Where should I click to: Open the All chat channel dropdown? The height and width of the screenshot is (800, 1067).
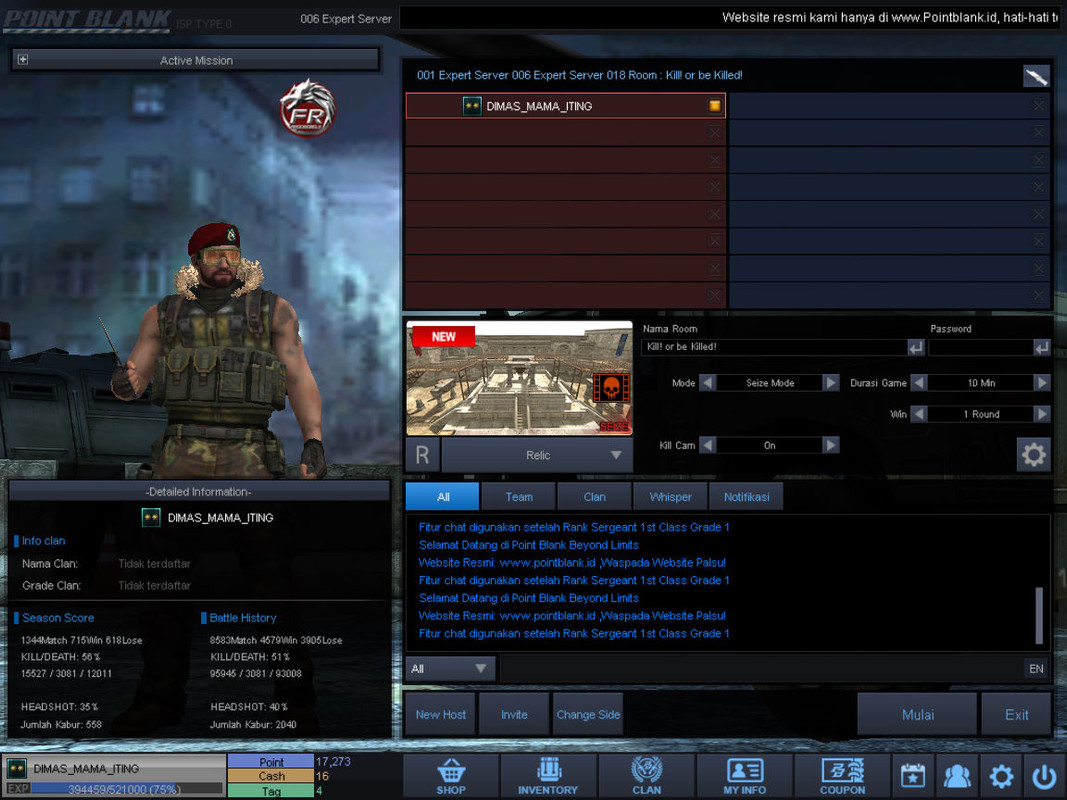coord(450,669)
